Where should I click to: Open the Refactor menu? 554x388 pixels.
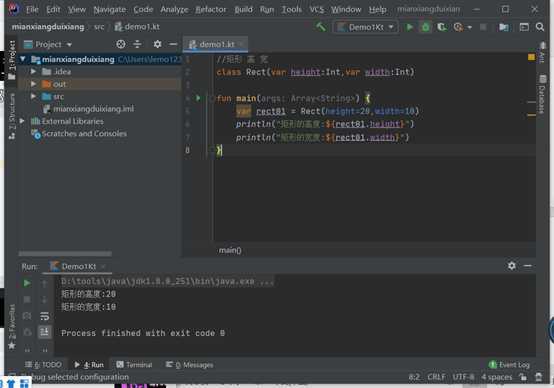(211, 10)
